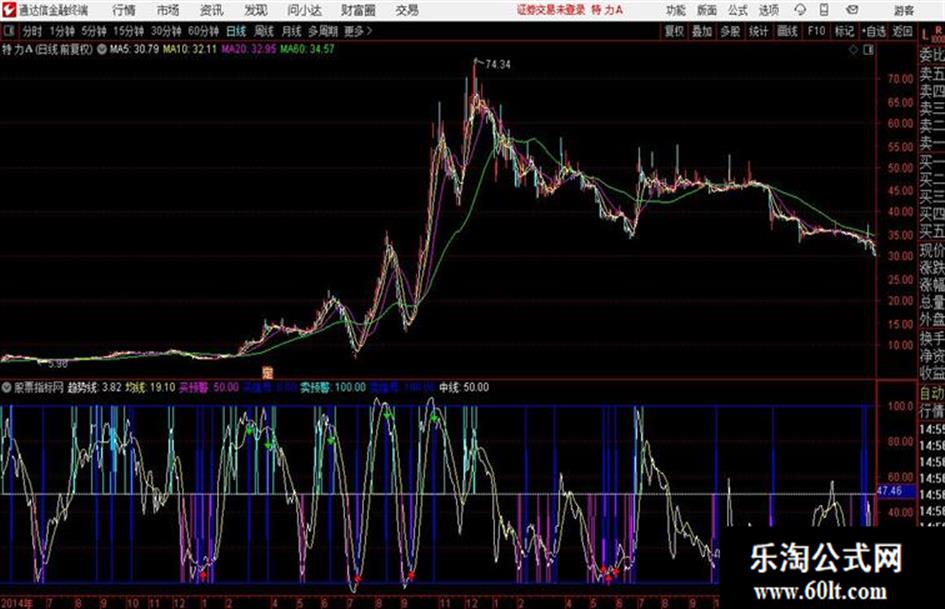Open the 多周期 multi-period view

coord(323,31)
